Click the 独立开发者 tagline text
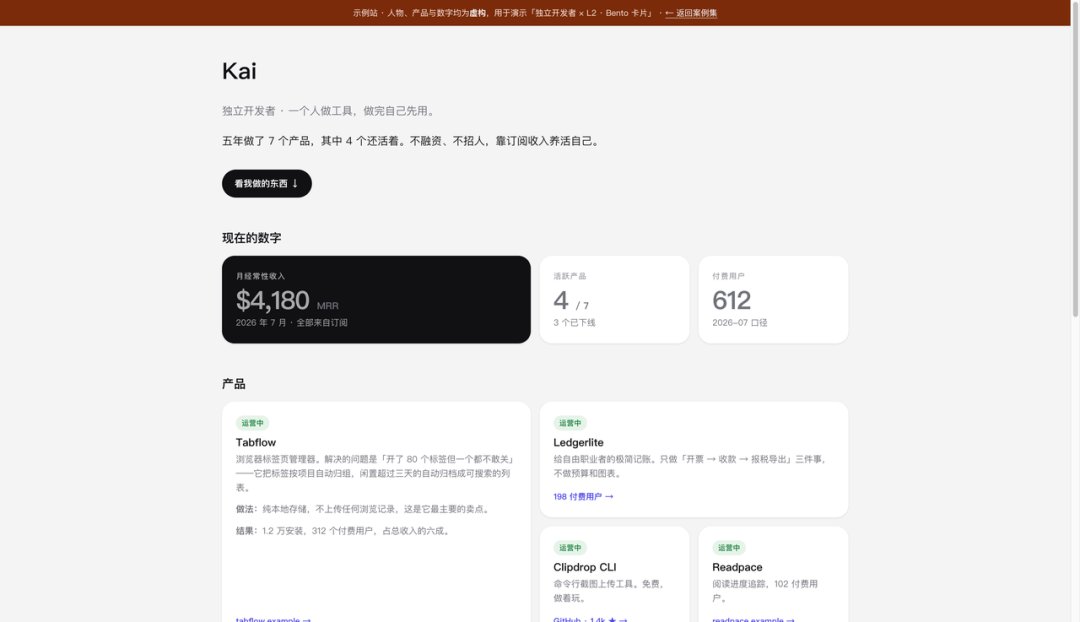Screen dimensions: 1080x622 coord(330,111)
